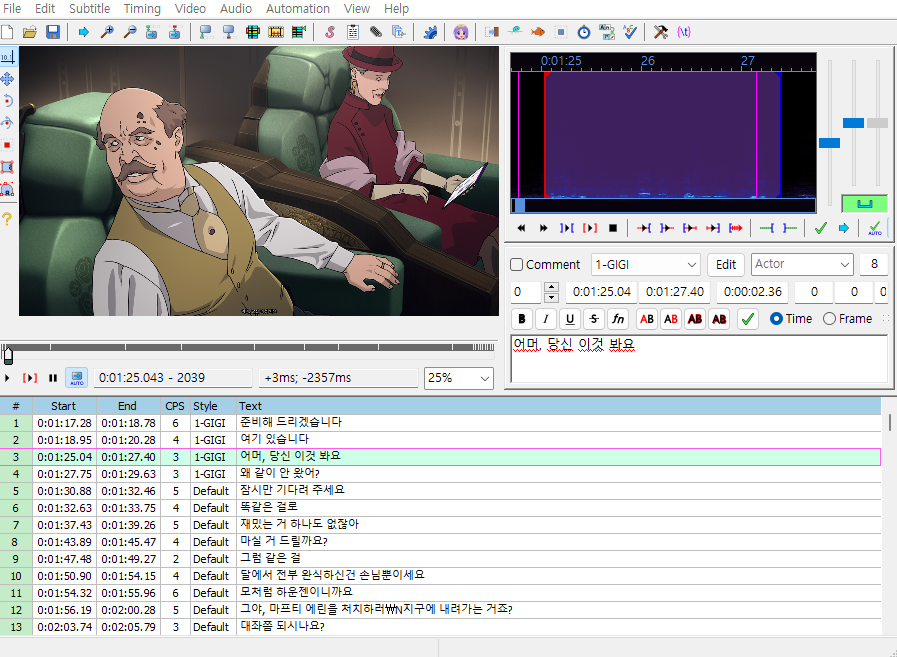The image size is (897, 657).
Task: Click the video seek bar handle
Action: point(8,355)
